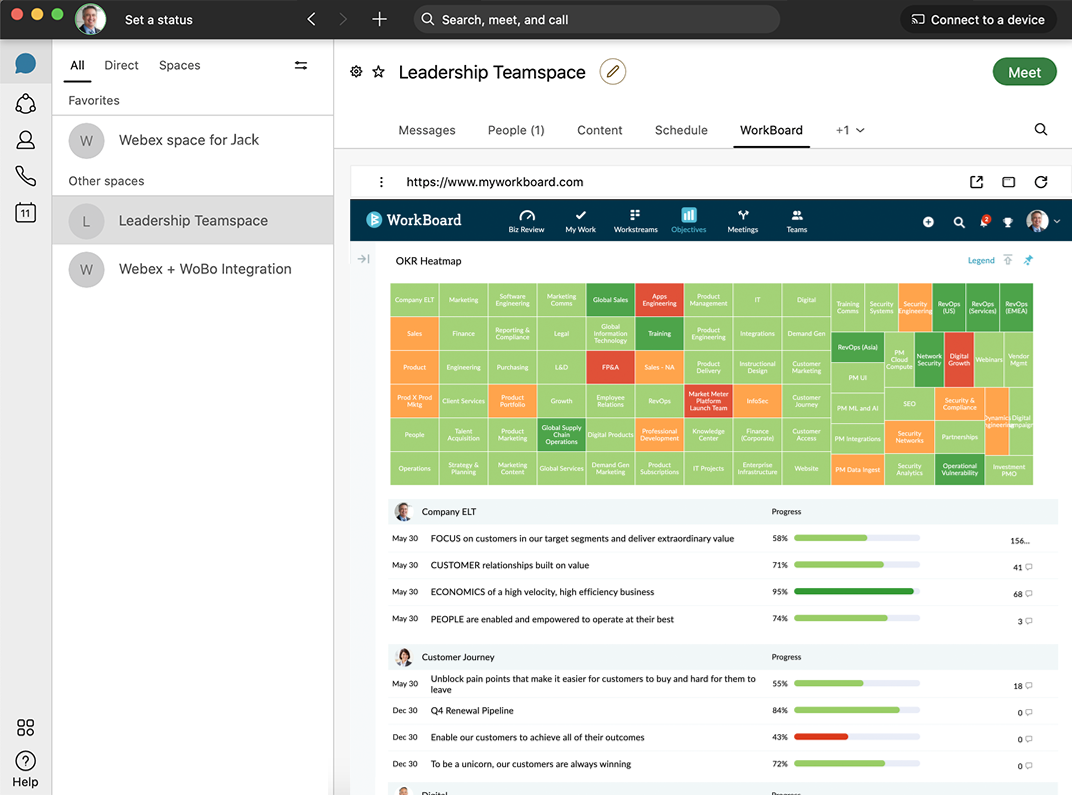Open the Contacts person icon
This screenshot has width=1072, height=795.
coord(25,140)
